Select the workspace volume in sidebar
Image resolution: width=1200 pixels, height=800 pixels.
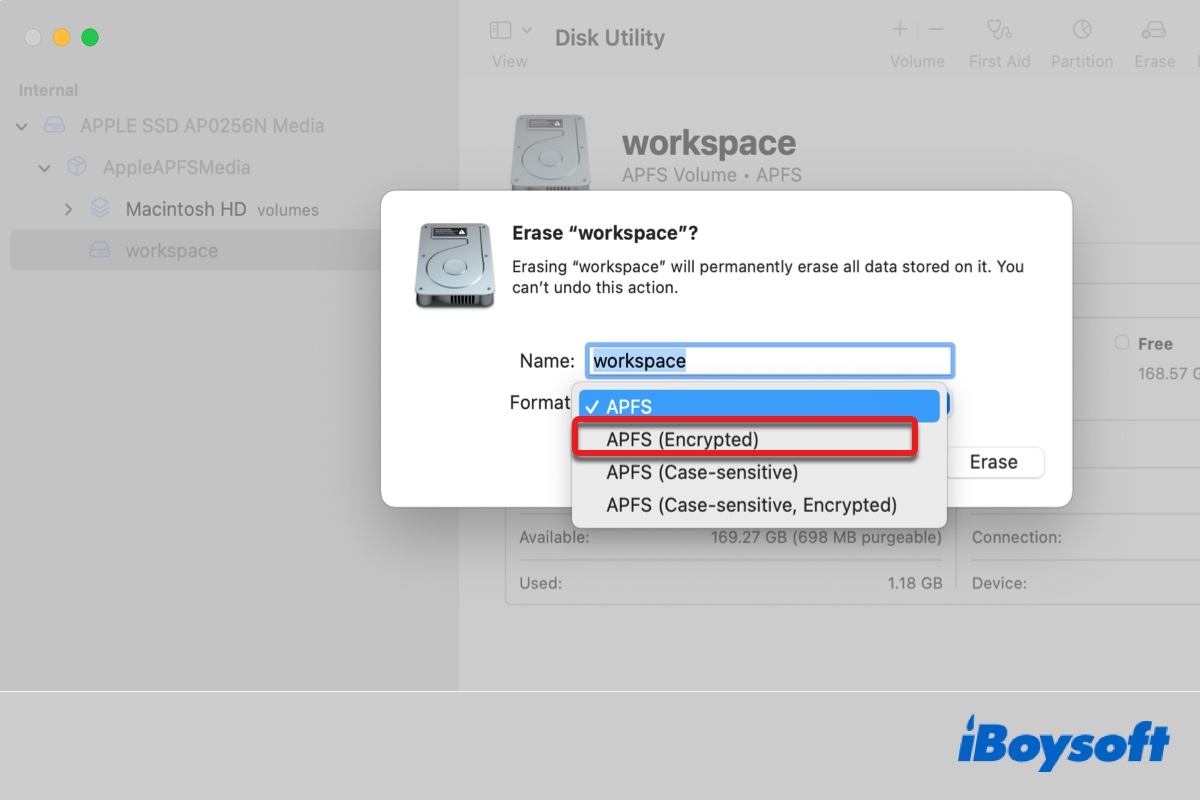click(171, 251)
